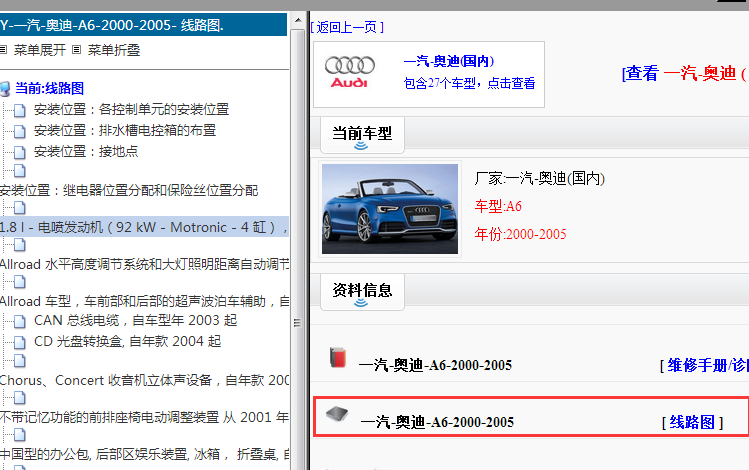Viewport: 749px width, 470px height.
Task: Open Allroad 水平高度调节系统 entry
Action: point(144,265)
